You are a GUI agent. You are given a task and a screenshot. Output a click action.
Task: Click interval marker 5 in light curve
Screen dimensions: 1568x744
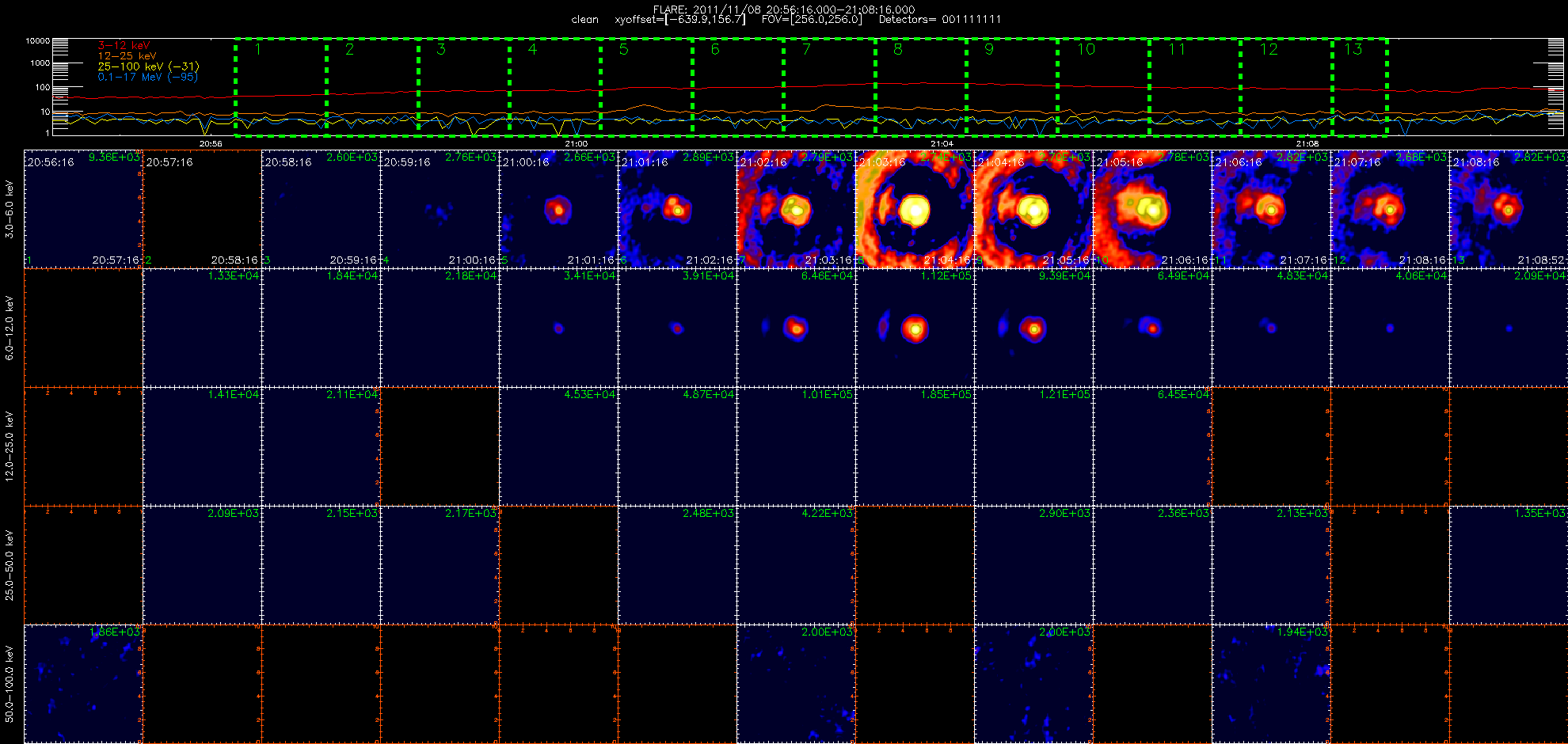pyautogui.click(x=624, y=49)
